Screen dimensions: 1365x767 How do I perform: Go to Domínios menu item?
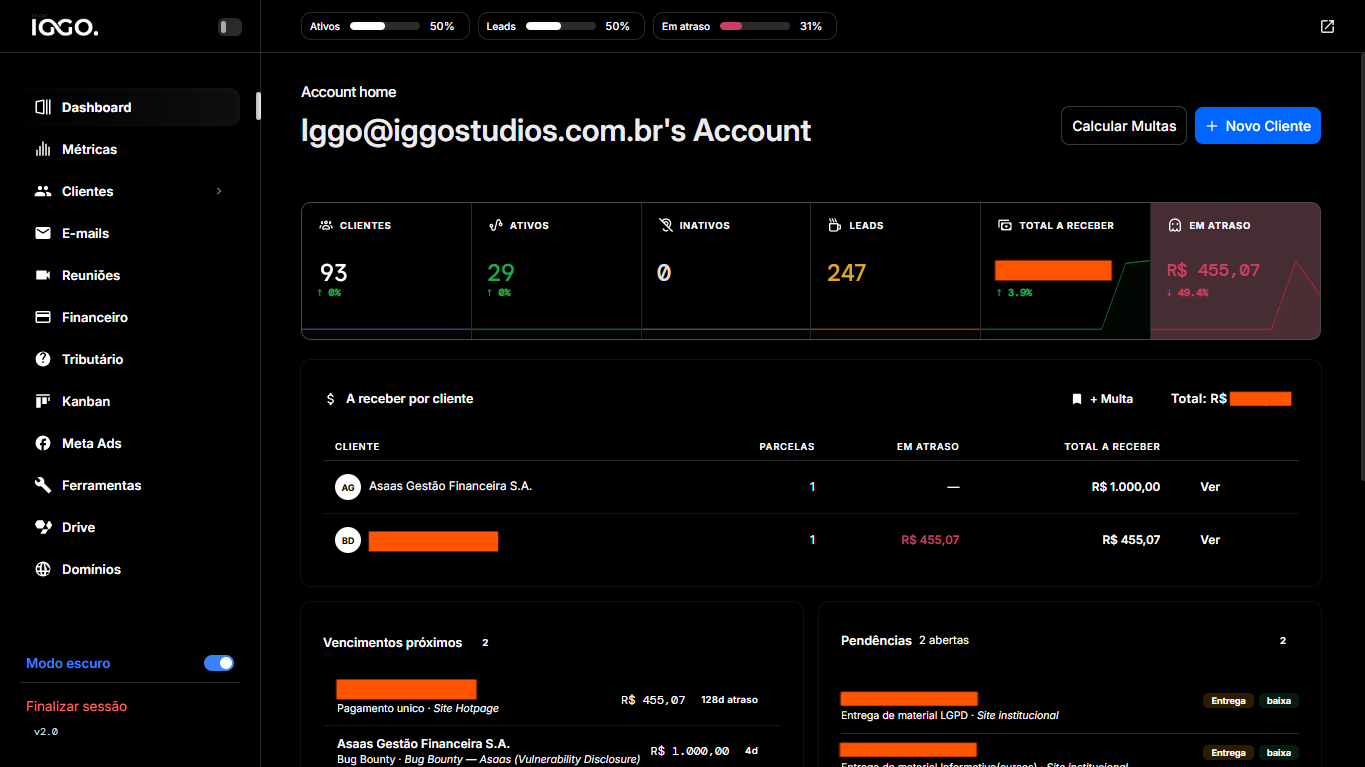pos(130,569)
